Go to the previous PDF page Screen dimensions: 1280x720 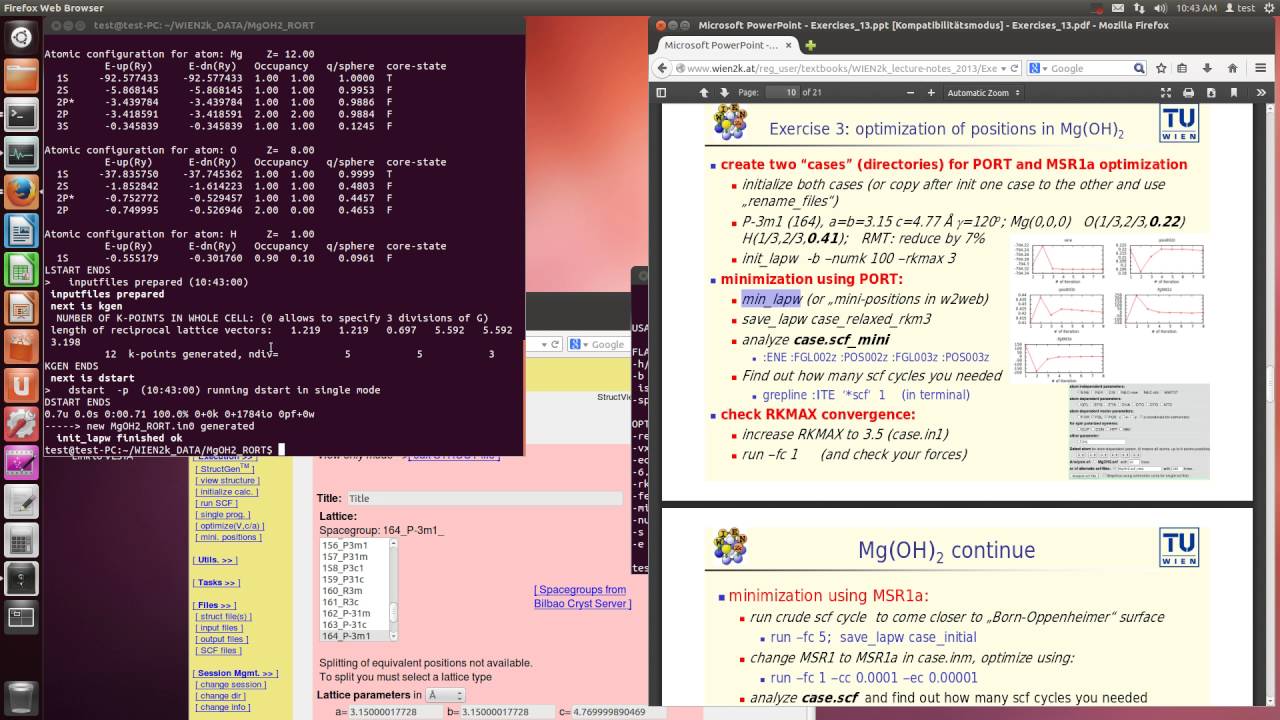(x=704, y=92)
